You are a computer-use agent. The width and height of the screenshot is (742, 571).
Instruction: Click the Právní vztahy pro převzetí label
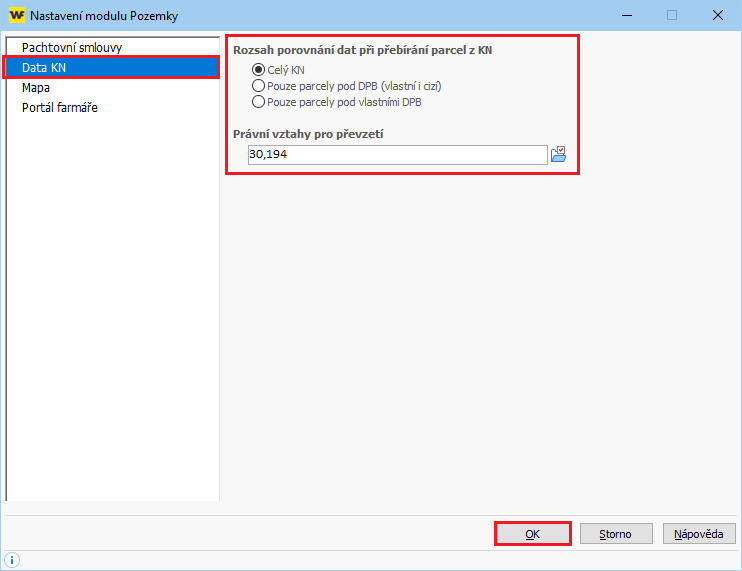click(308, 133)
